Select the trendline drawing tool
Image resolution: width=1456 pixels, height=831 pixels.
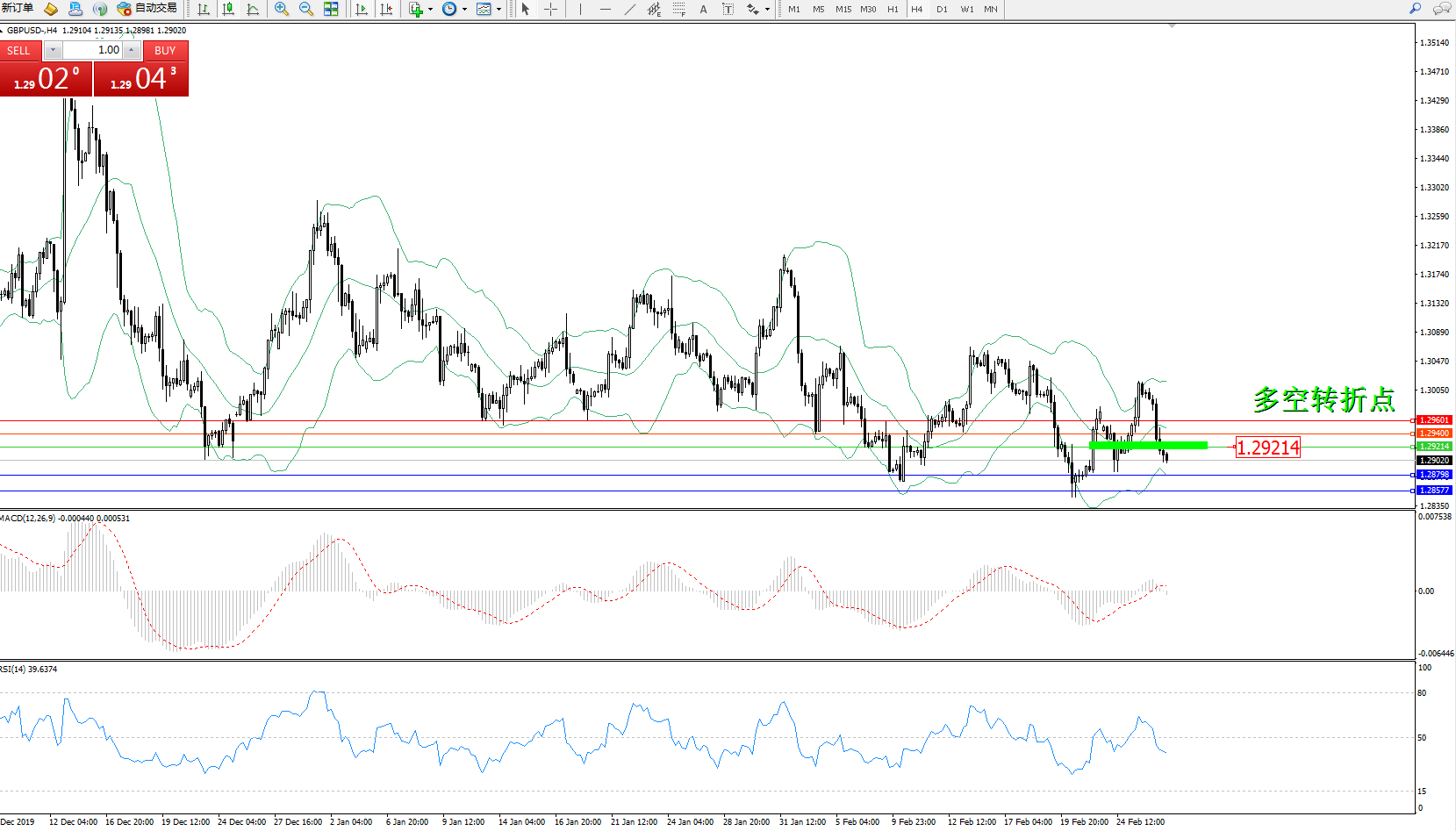[x=630, y=9]
